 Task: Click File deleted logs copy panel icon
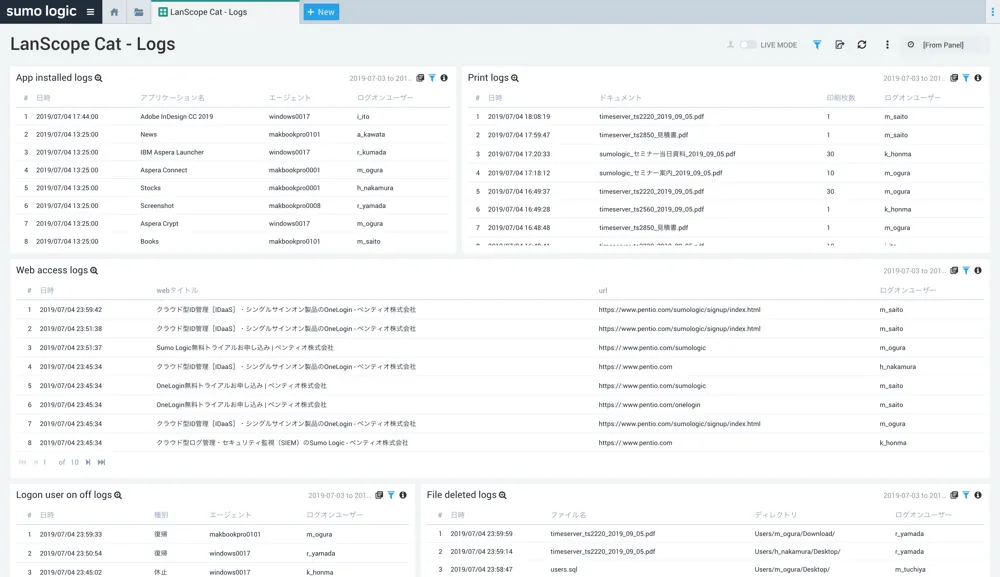pyautogui.click(x=953, y=495)
